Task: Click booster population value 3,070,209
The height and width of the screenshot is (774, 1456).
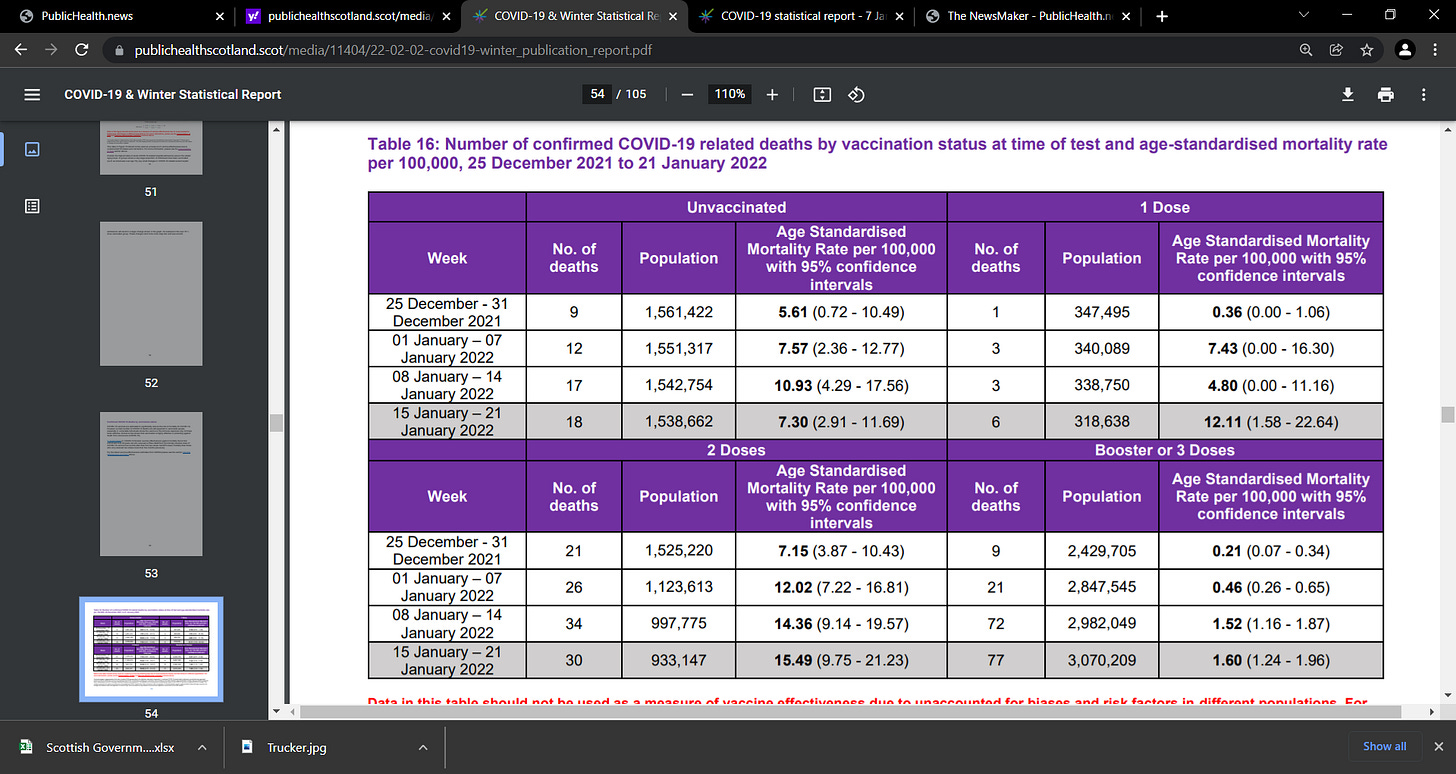Action: (x=1101, y=660)
